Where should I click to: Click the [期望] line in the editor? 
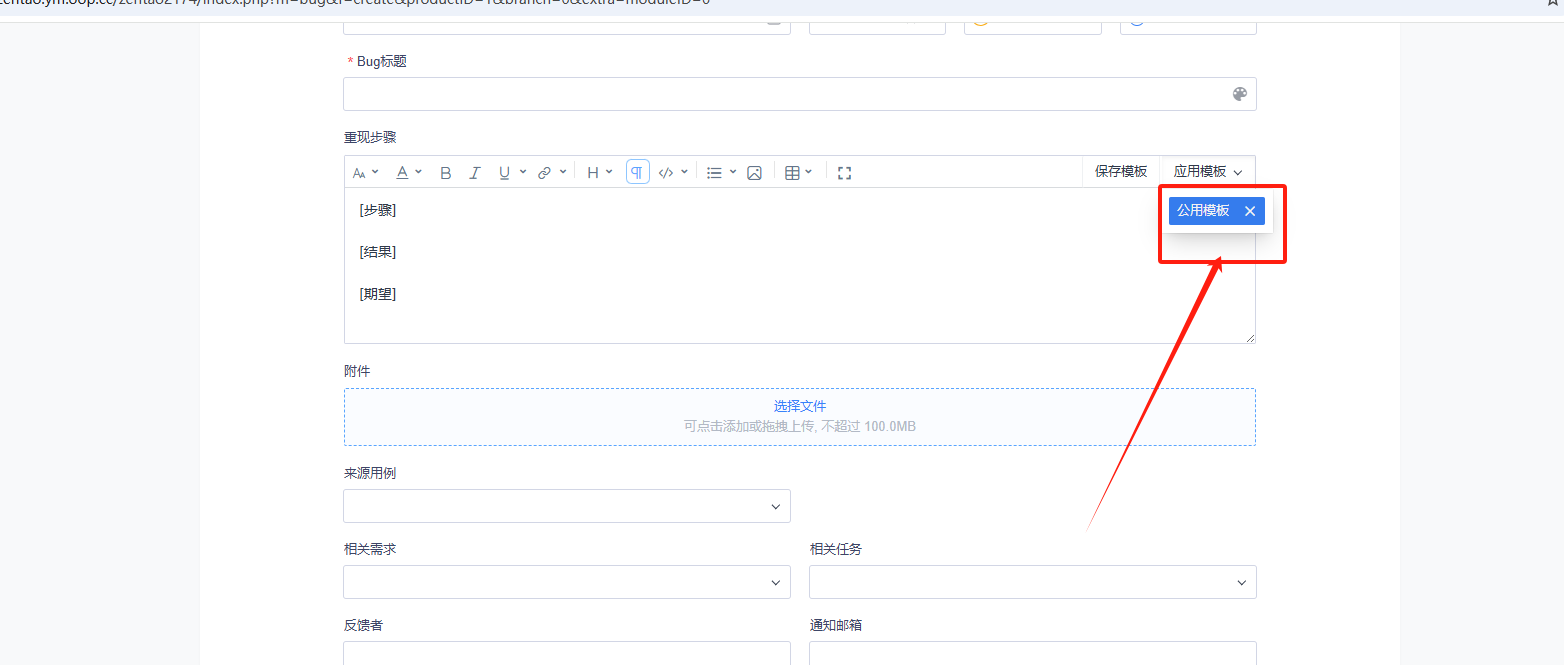[x=378, y=294]
